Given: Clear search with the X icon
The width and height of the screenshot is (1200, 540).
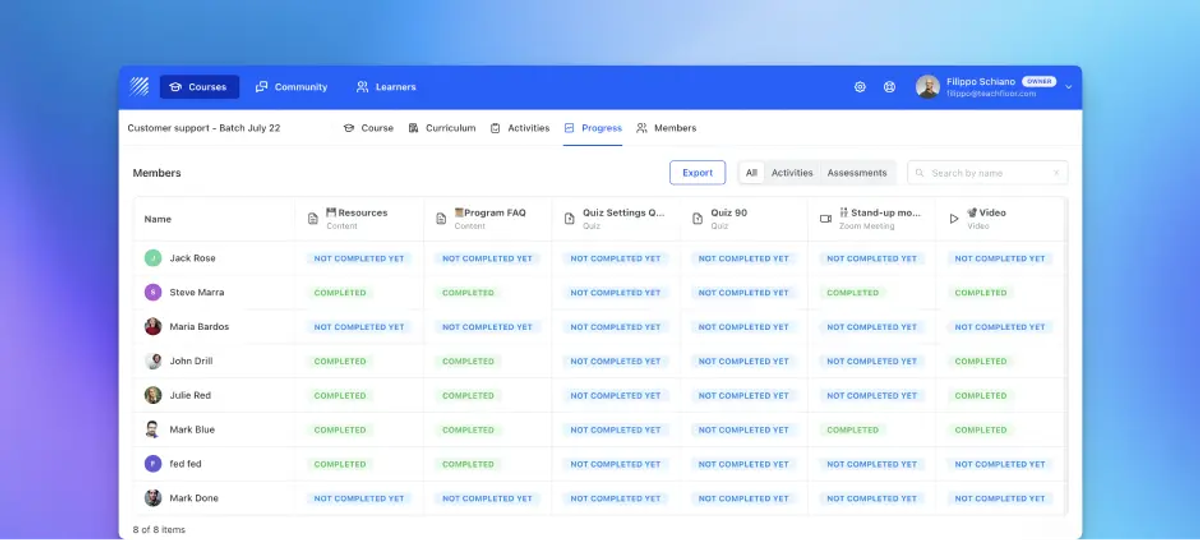Looking at the screenshot, I should [x=1056, y=173].
